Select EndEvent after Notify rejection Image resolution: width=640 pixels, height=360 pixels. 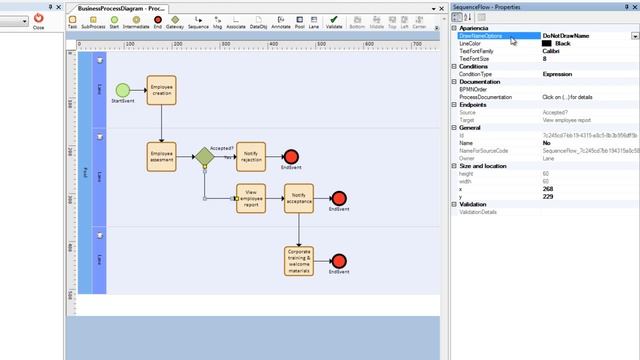pyautogui.click(x=291, y=157)
